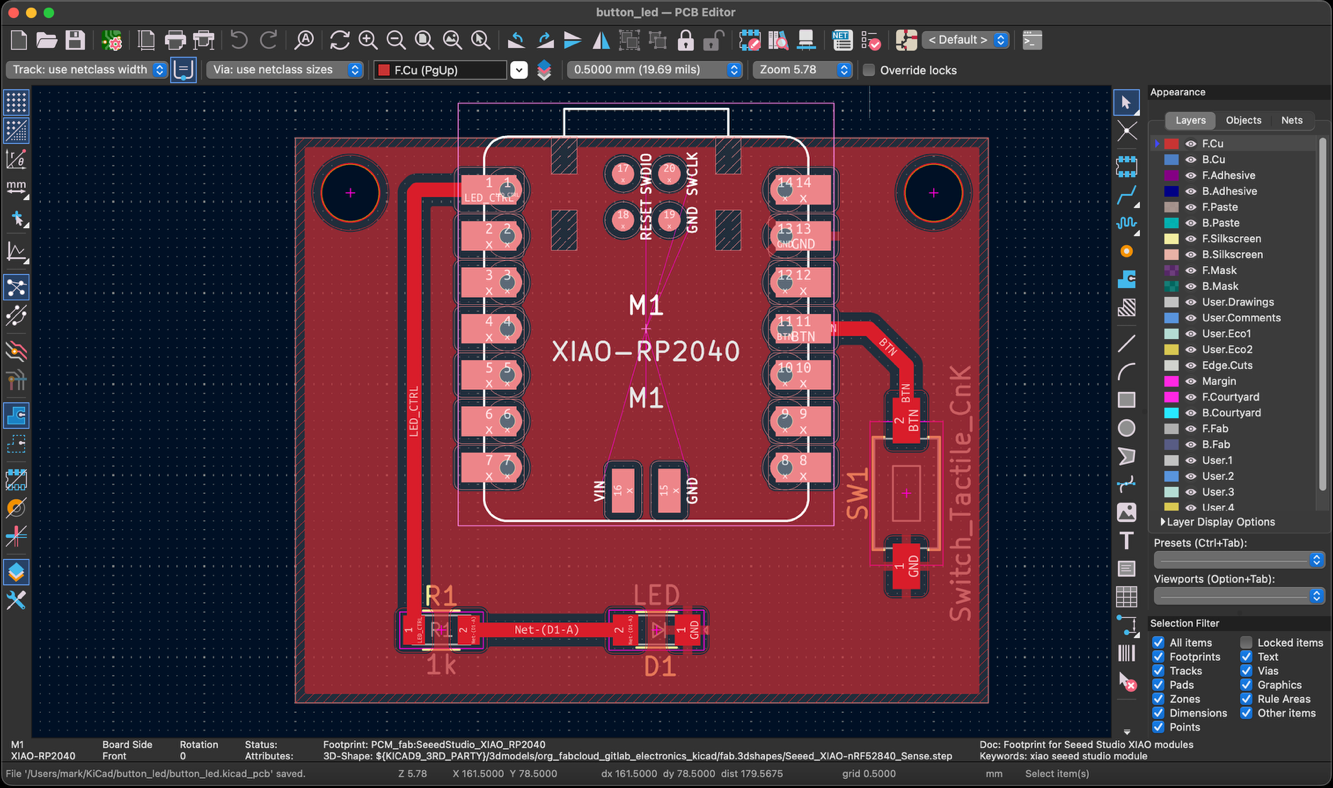Select the Add Text tool
Image resolution: width=1333 pixels, height=788 pixels.
click(x=1127, y=540)
